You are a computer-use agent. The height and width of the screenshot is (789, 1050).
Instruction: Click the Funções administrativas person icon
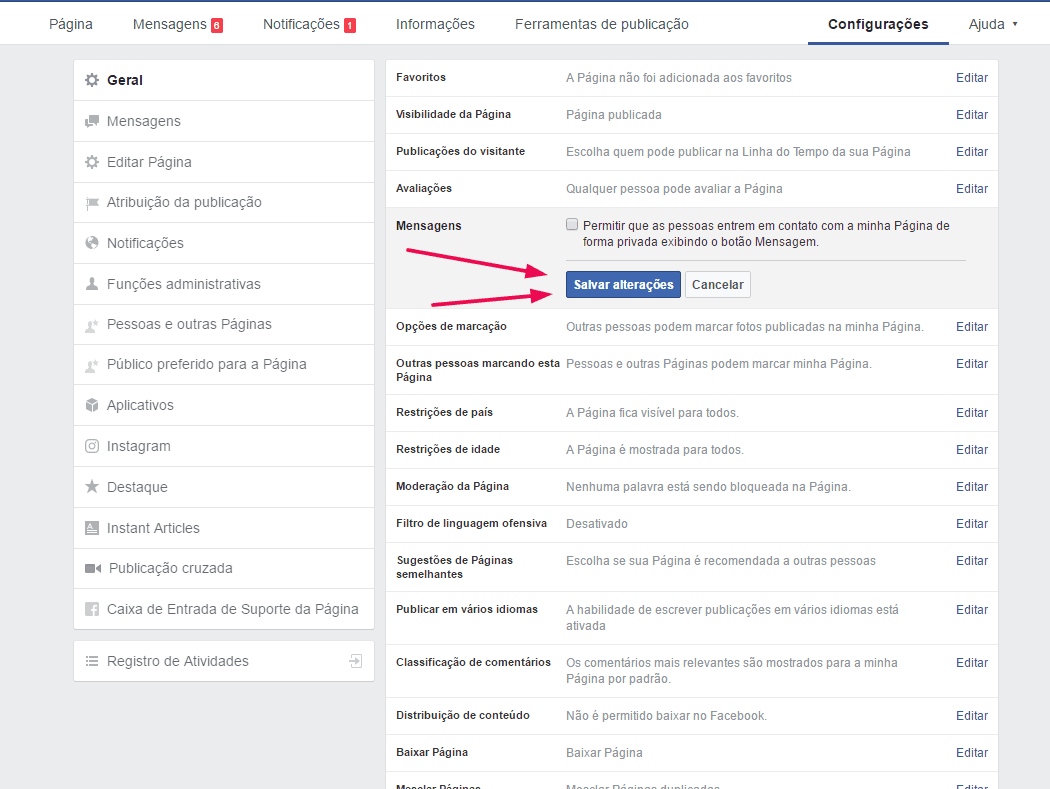92,284
